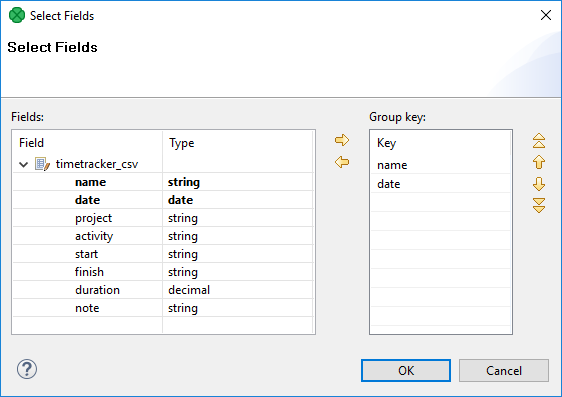Confirm selection with OK button
This screenshot has width=562, height=397.
(406, 370)
